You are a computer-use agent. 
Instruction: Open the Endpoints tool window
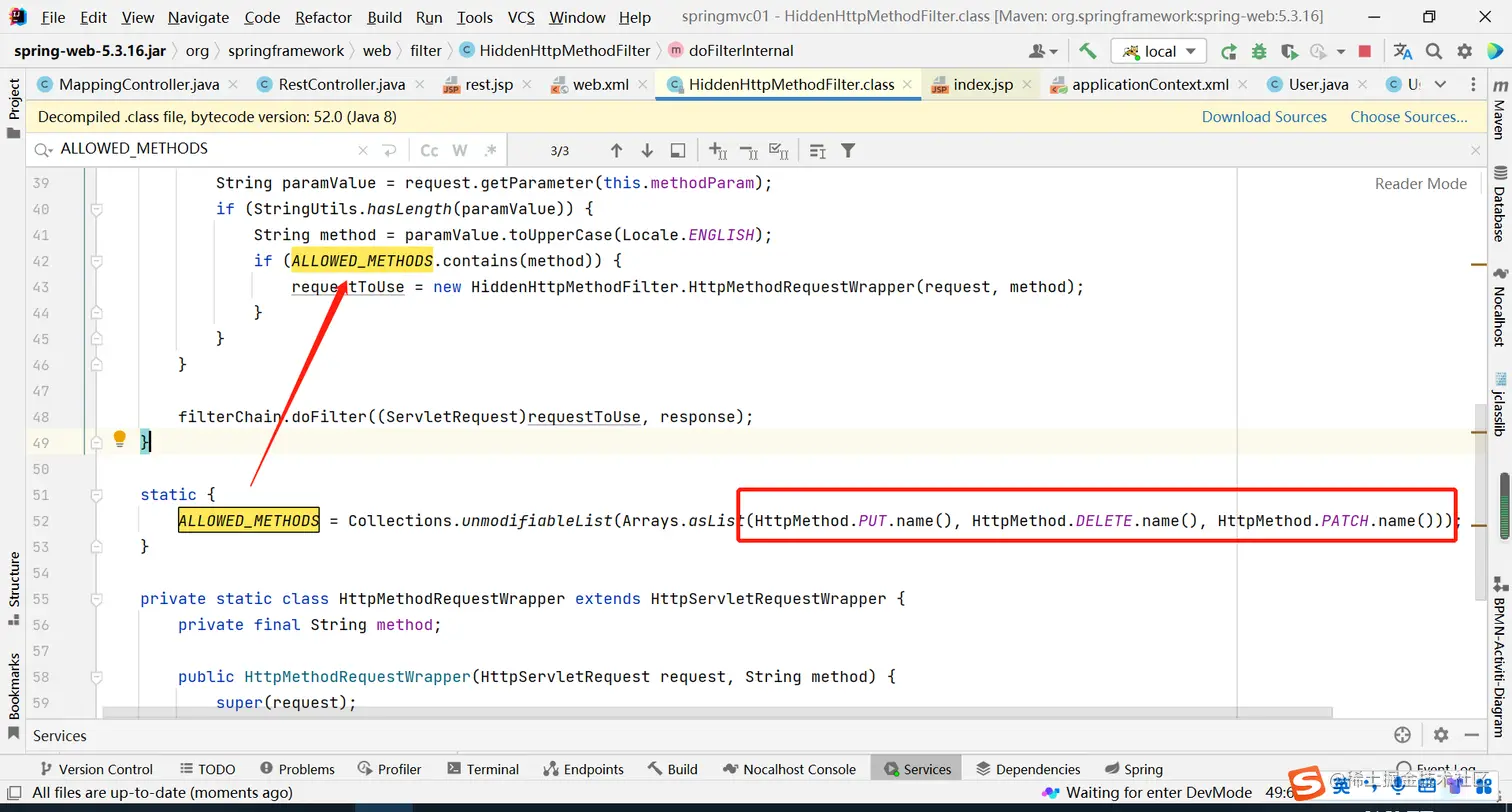tap(584, 769)
